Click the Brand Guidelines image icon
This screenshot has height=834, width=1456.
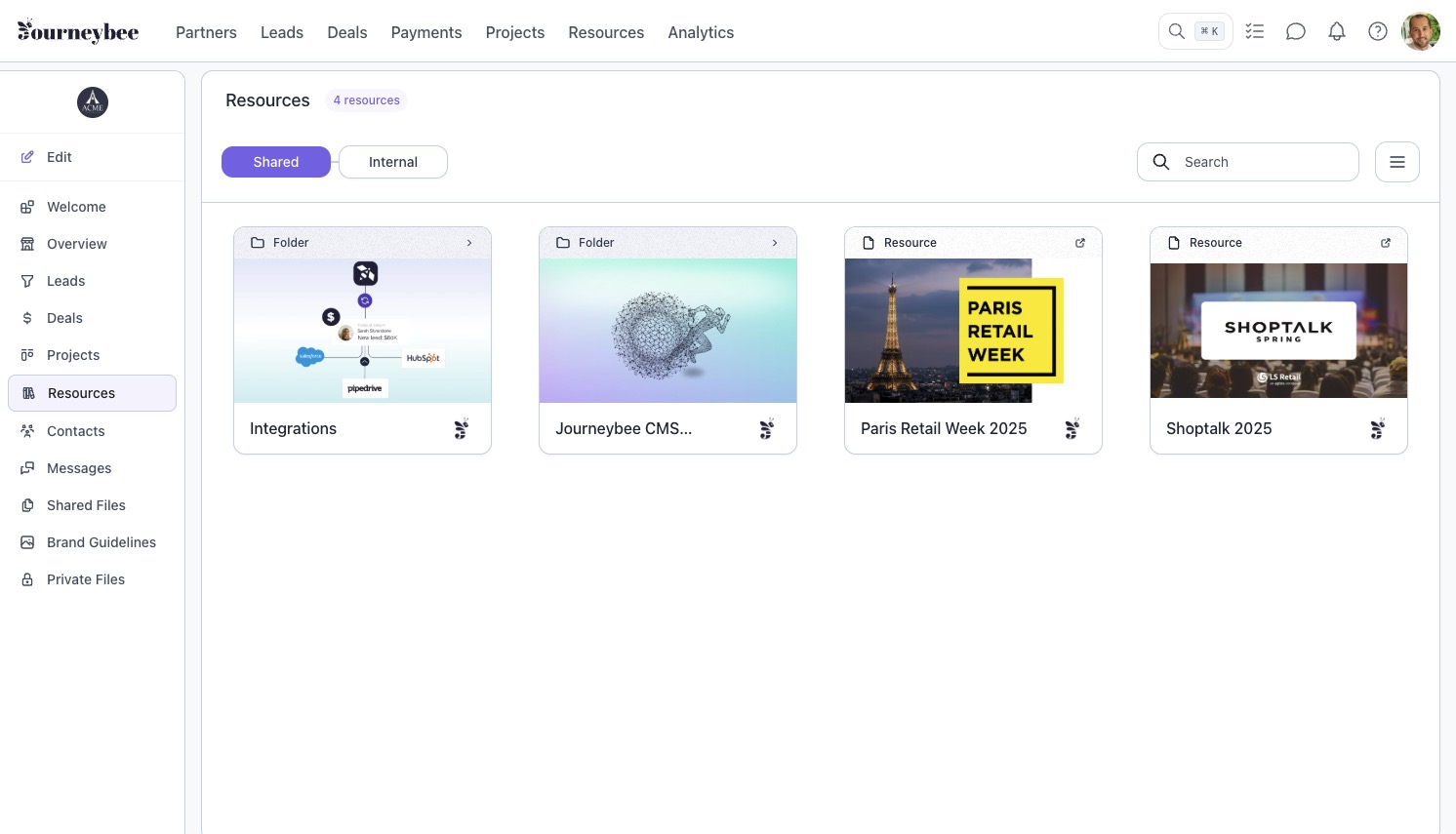coord(27,542)
